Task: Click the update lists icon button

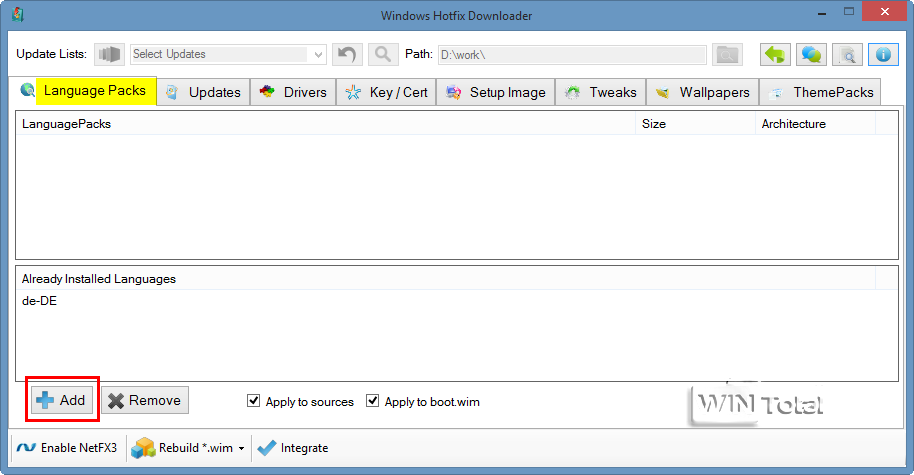Action: [110, 54]
